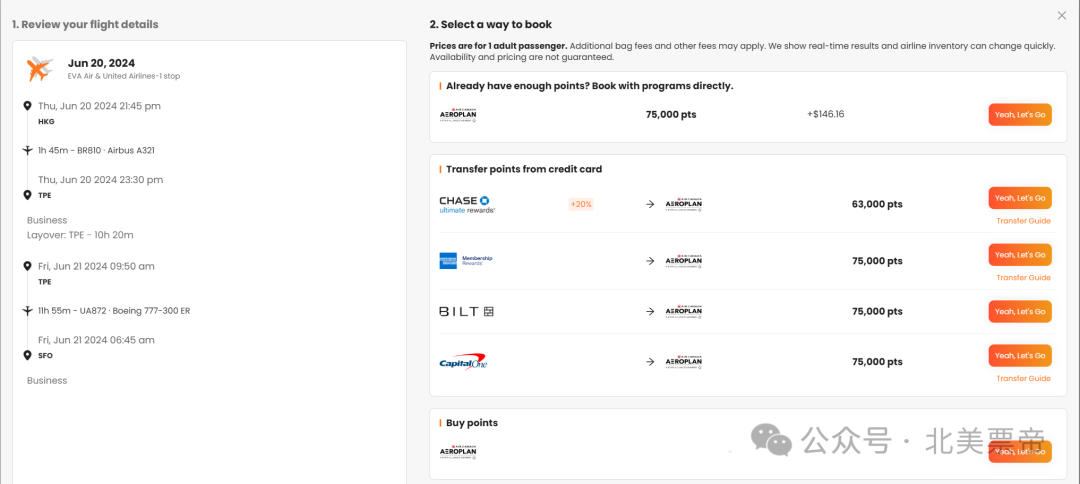This screenshot has height=484, width=1080.
Task: Open the Transfer Guide link for Amex Membership Rewards
Action: point(1024,277)
